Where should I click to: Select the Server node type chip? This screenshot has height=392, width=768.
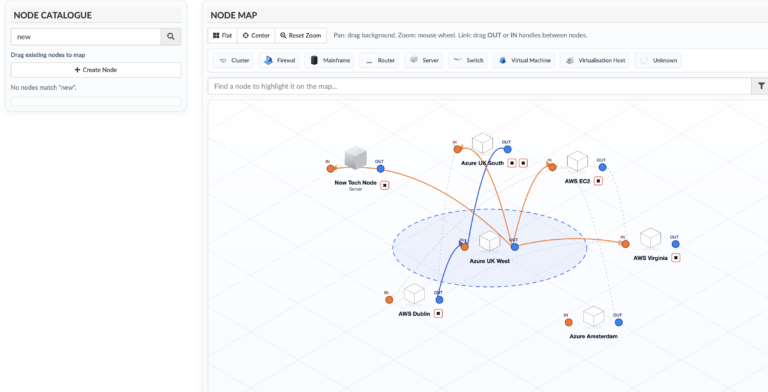[424, 60]
